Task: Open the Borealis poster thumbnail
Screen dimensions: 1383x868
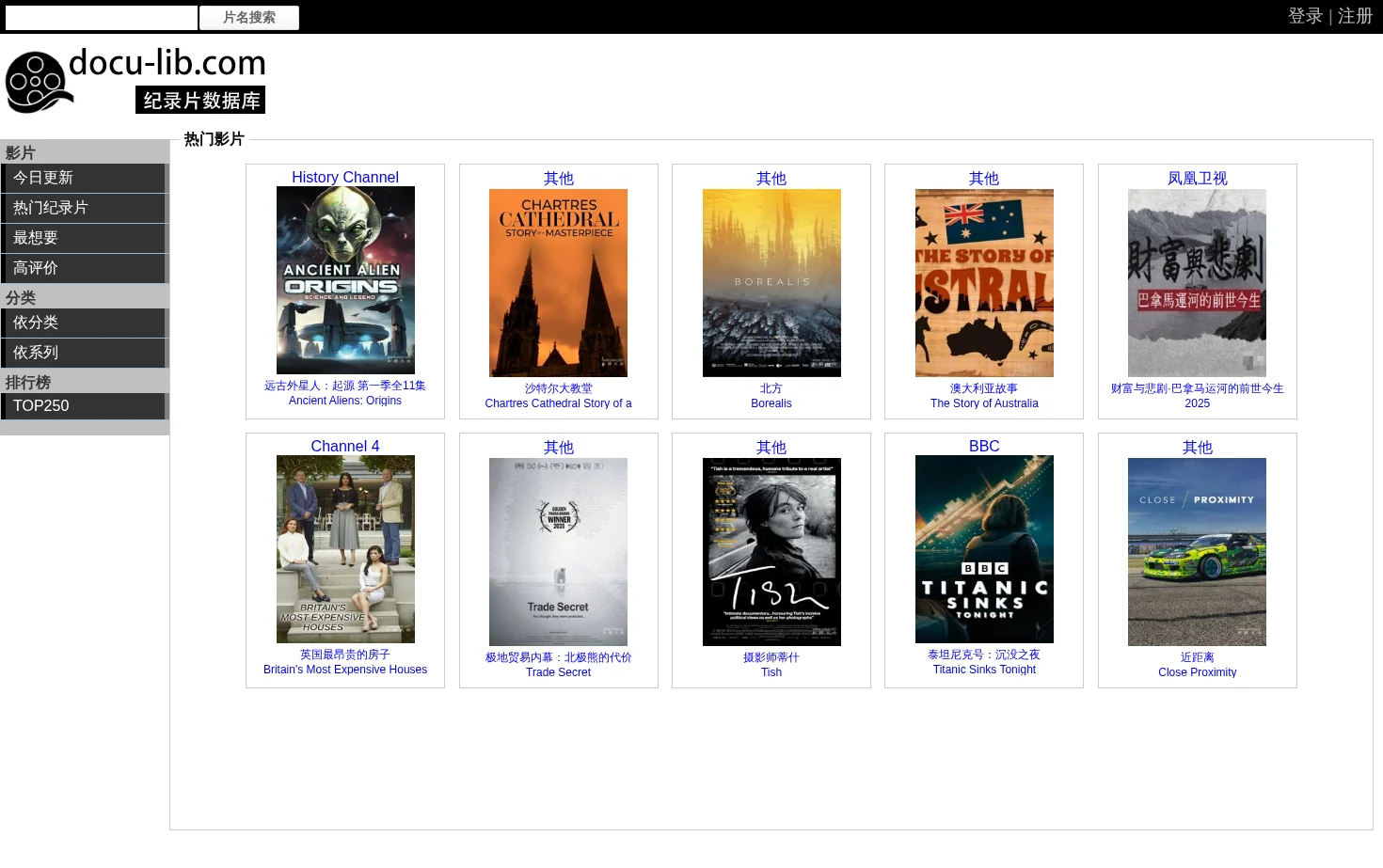Action: point(771,283)
